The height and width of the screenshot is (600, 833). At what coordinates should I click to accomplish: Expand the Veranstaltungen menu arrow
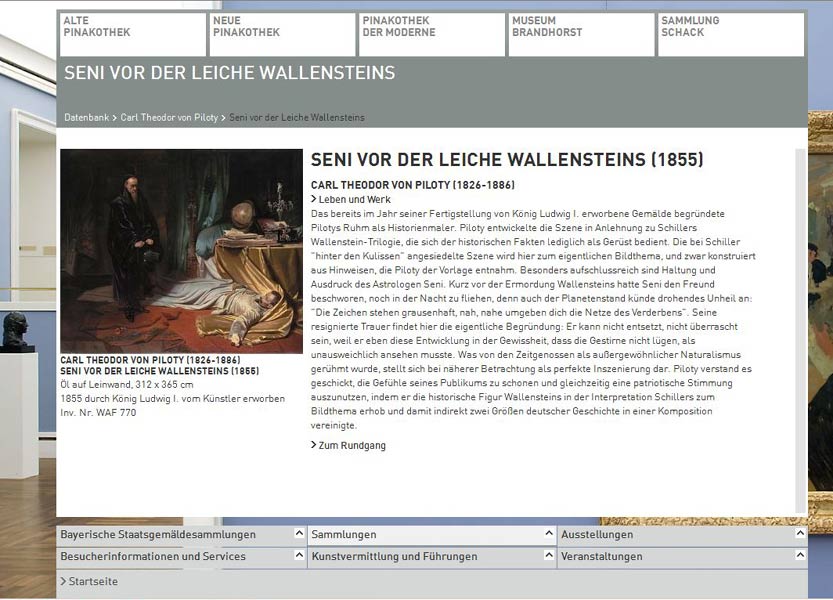click(x=799, y=556)
